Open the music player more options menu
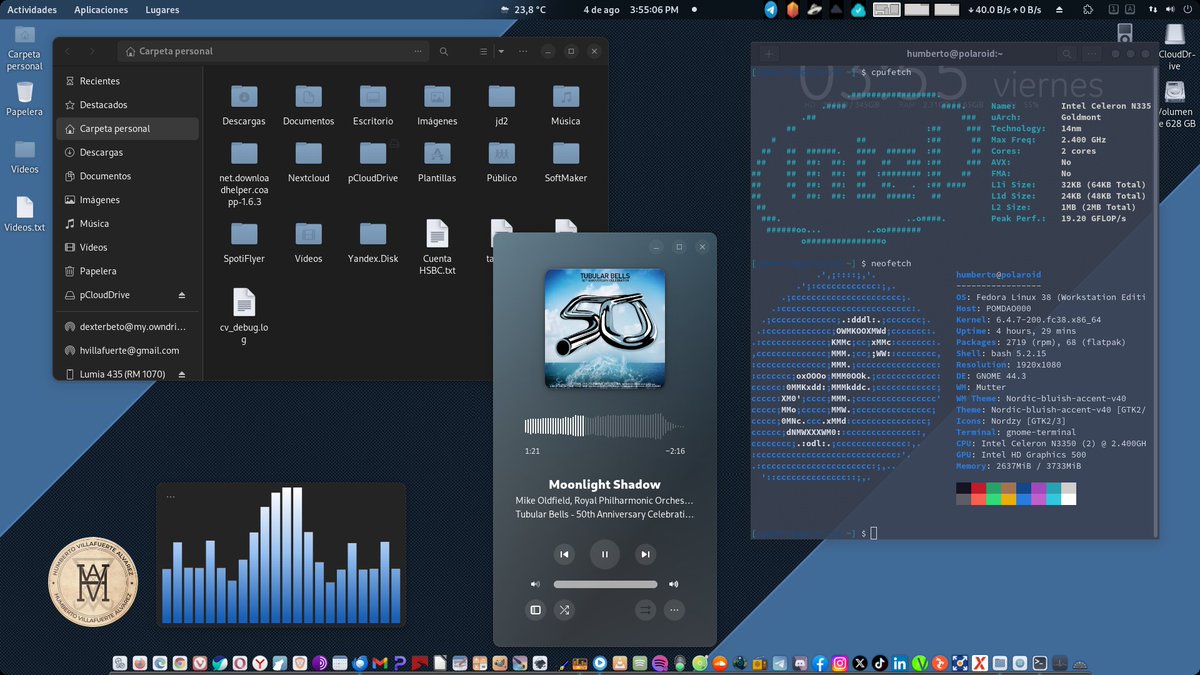This screenshot has height=675, width=1200. 675,609
